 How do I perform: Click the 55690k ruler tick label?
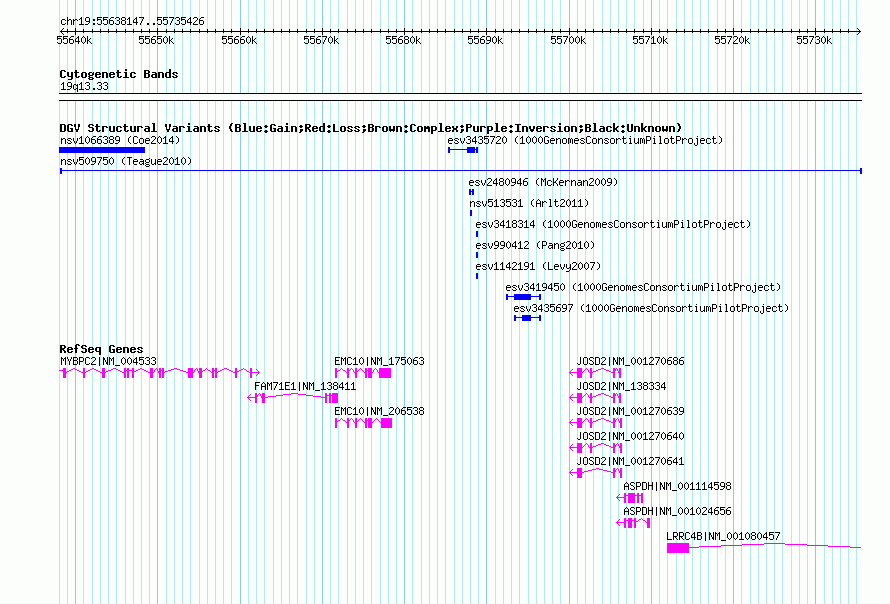click(485, 40)
